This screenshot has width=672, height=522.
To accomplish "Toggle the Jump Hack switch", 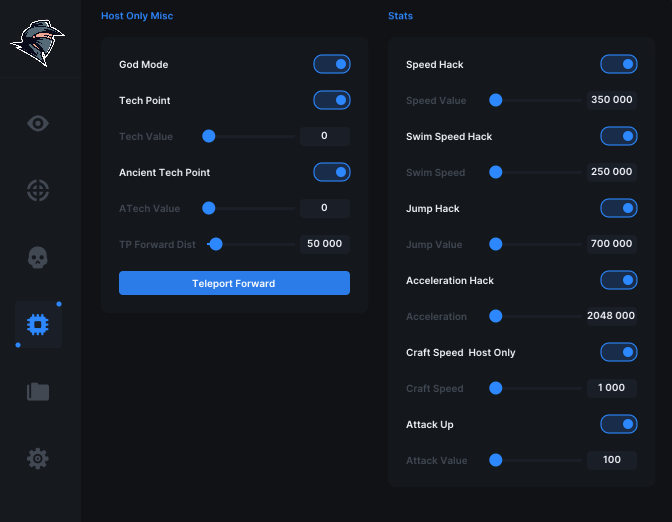I will [x=618, y=208].
